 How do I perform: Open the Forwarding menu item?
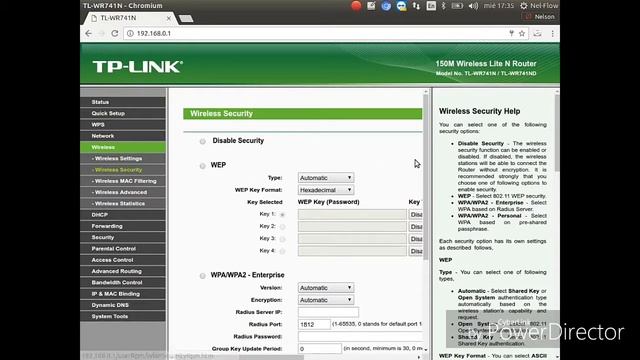click(123, 226)
